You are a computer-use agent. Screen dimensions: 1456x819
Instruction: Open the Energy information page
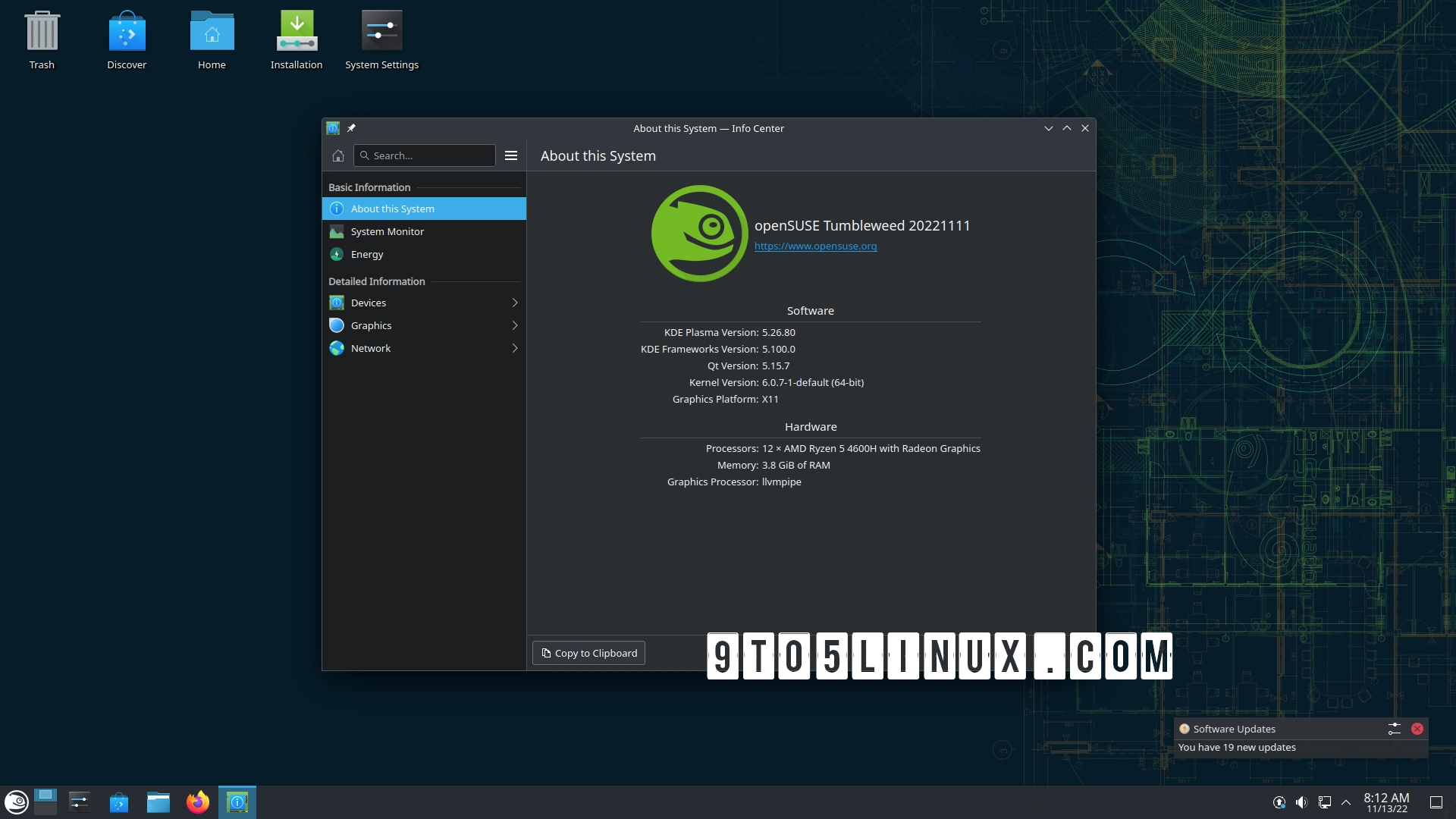click(x=367, y=254)
